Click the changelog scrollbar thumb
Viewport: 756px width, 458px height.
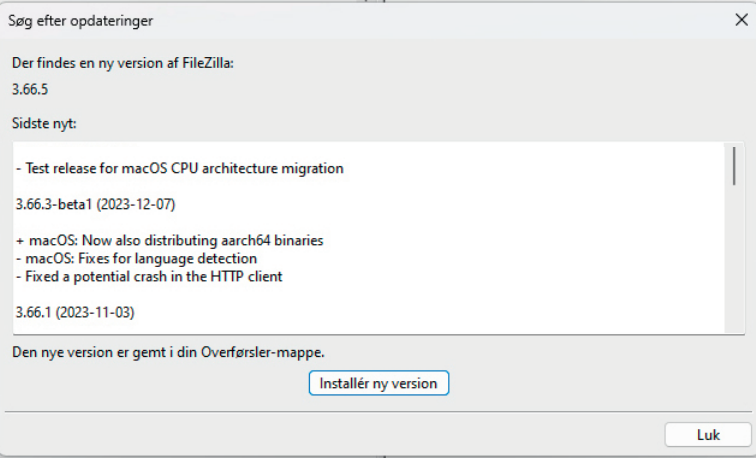(x=734, y=165)
